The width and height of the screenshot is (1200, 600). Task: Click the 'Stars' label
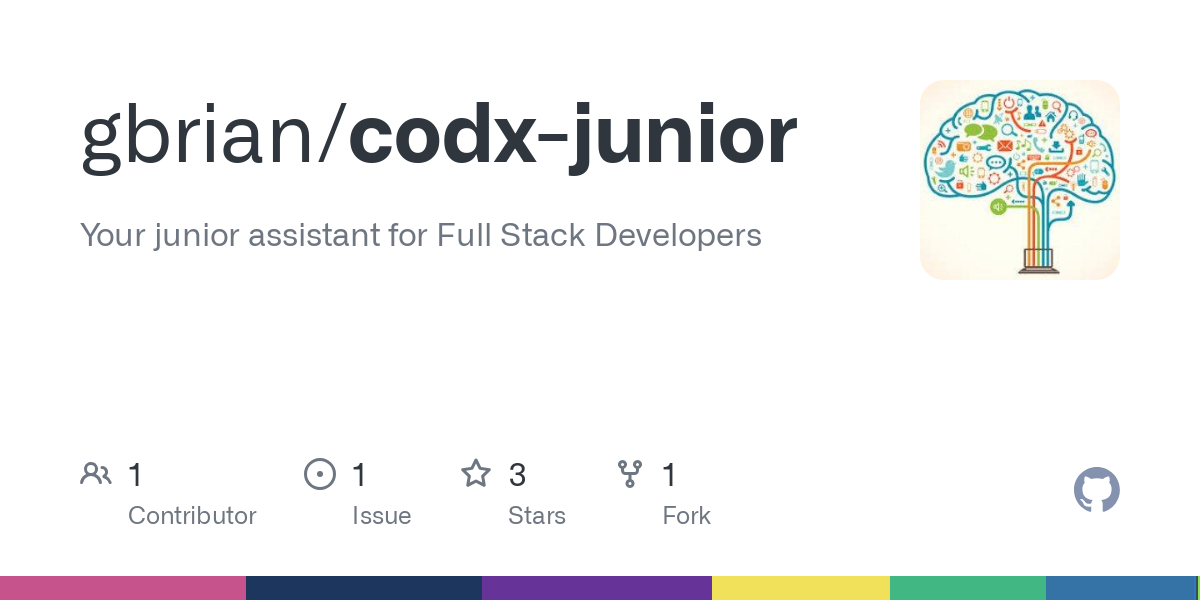tap(537, 516)
